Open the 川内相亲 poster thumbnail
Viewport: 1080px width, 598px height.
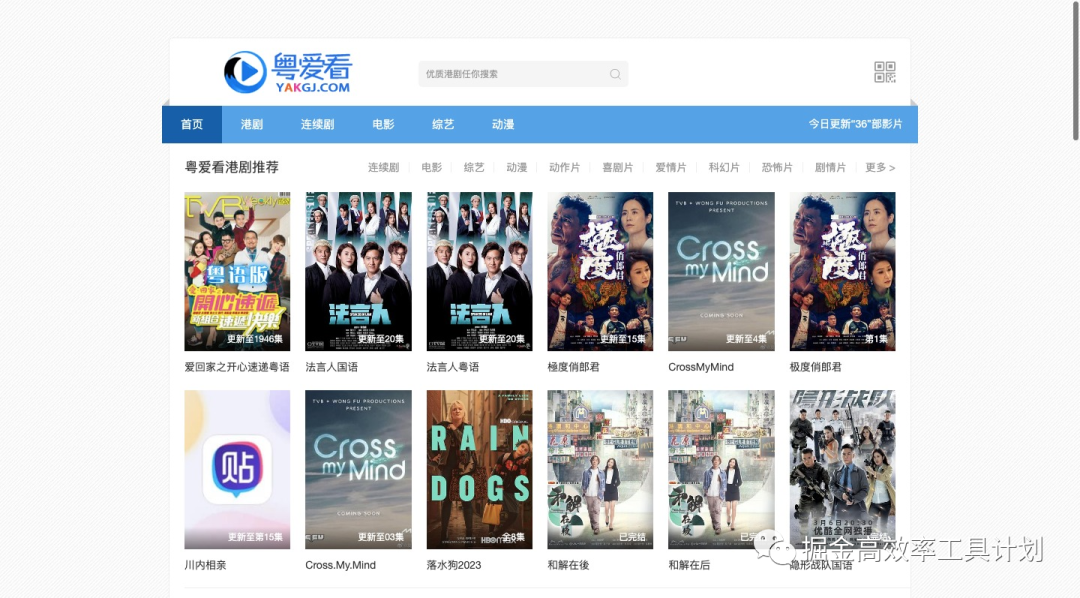click(238, 470)
